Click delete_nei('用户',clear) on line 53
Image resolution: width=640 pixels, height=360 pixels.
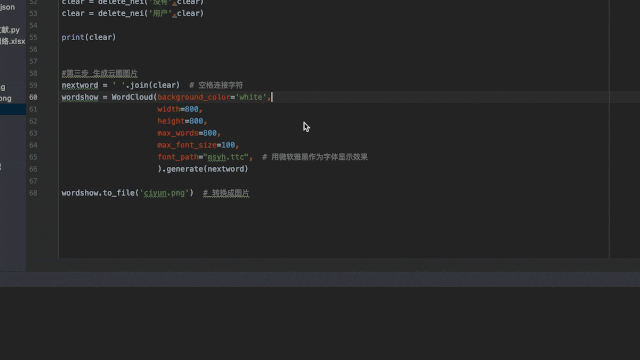(151, 13)
